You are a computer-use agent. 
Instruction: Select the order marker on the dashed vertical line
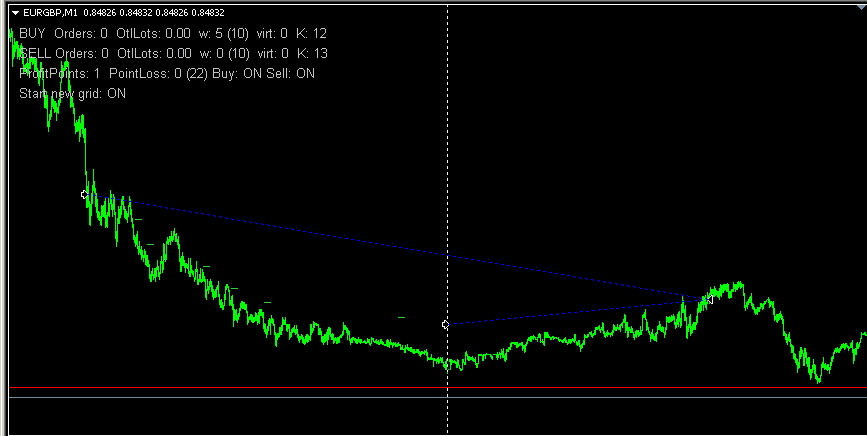click(x=446, y=324)
